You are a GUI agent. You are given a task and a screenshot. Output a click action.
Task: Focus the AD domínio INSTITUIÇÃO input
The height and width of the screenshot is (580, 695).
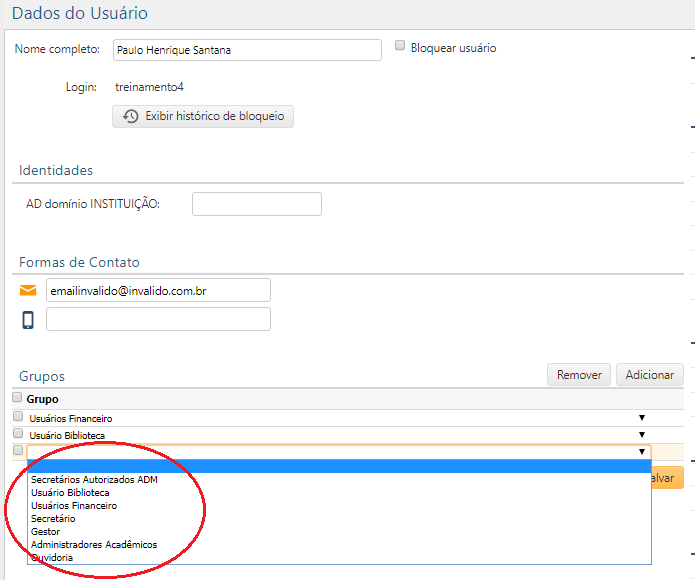pos(256,204)
